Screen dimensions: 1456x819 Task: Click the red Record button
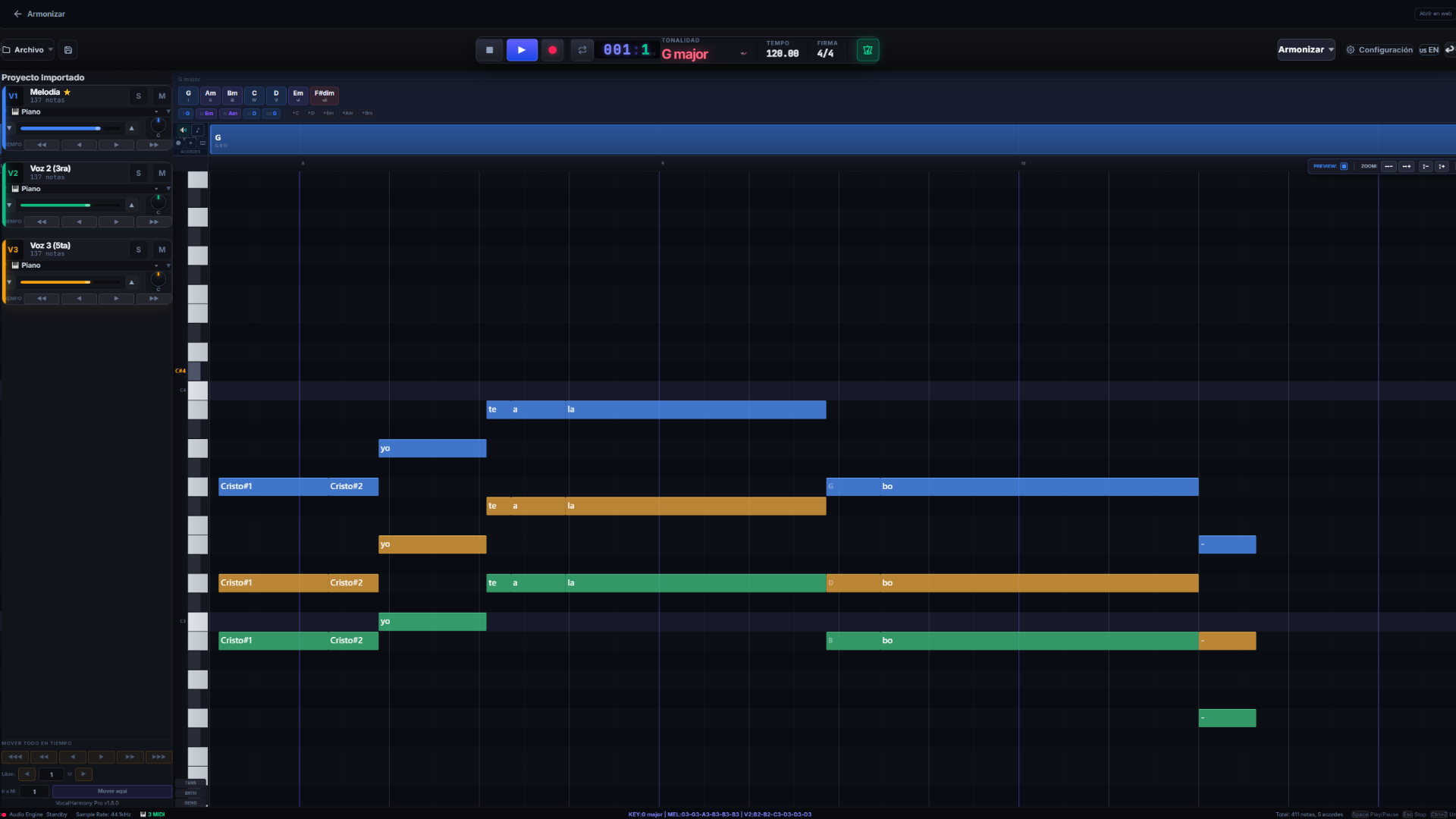pyautogui.click(x=552, y=50)
